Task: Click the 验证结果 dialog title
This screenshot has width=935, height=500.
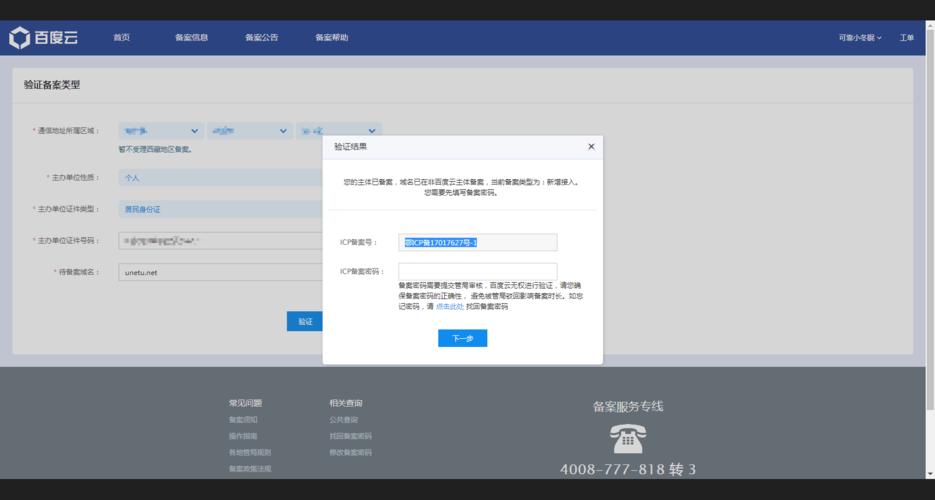Action: [351, 147]
